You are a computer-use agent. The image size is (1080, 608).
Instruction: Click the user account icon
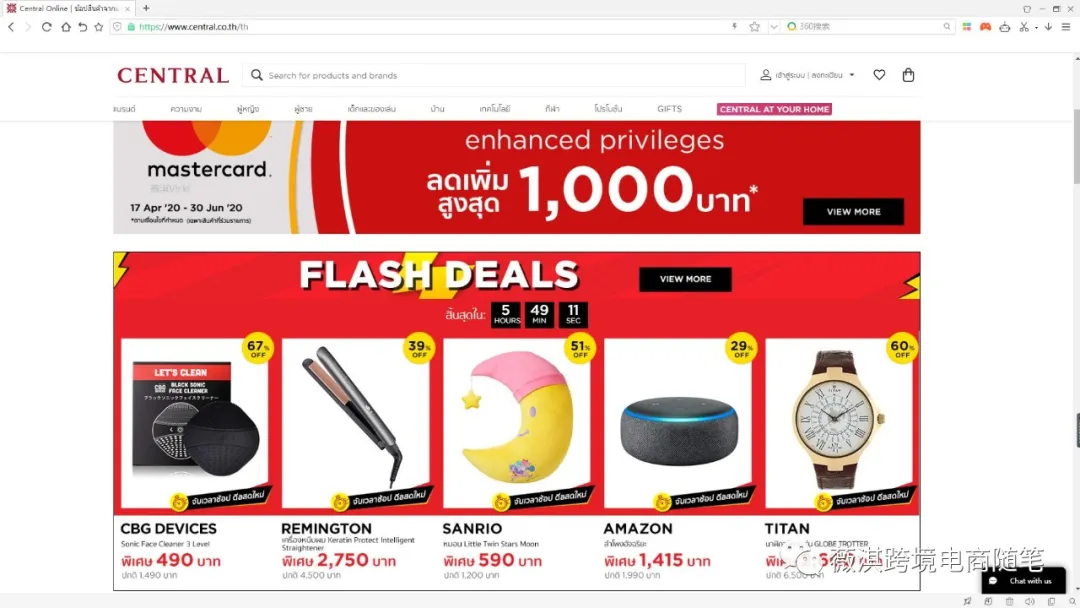pyautogui.click(x=765, y=75)
